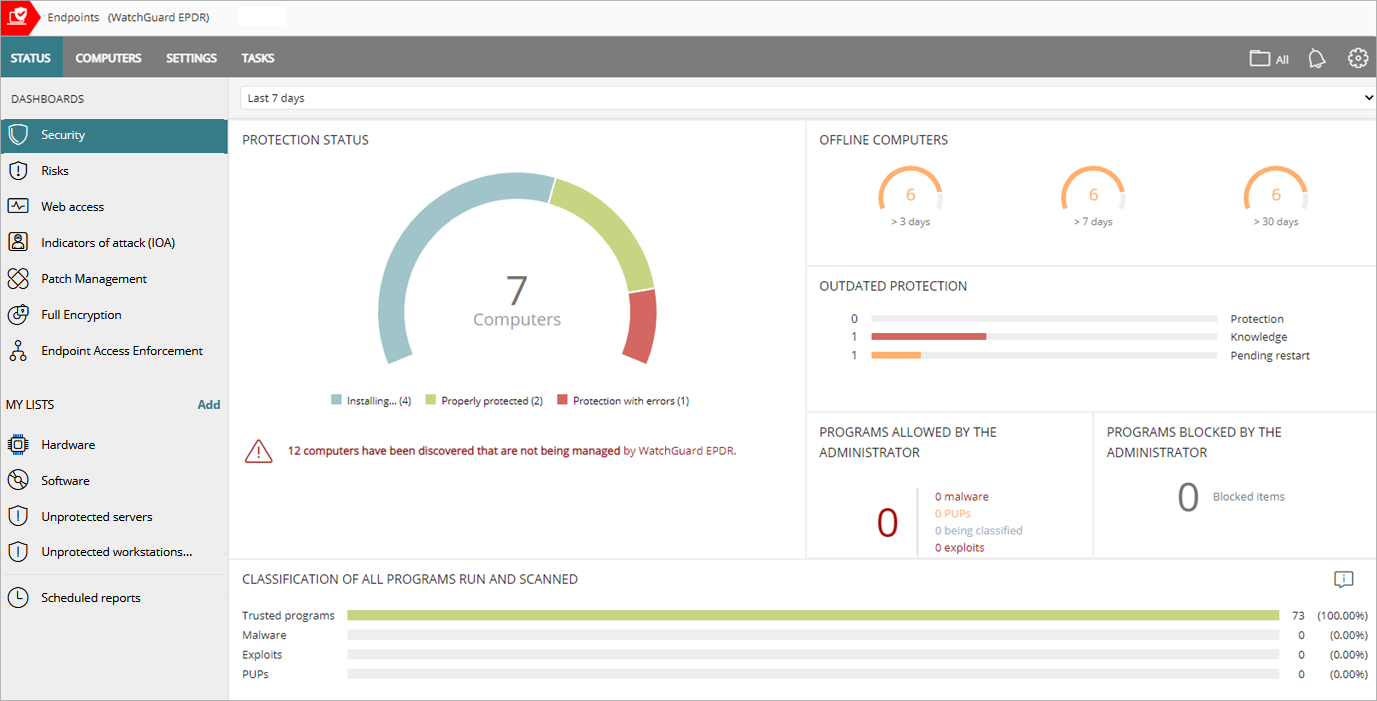Image resolution: width=1377 pixels, height=701 pixels.
Task: Click the Add link next to MY LISTS
Action: (208, 404)
